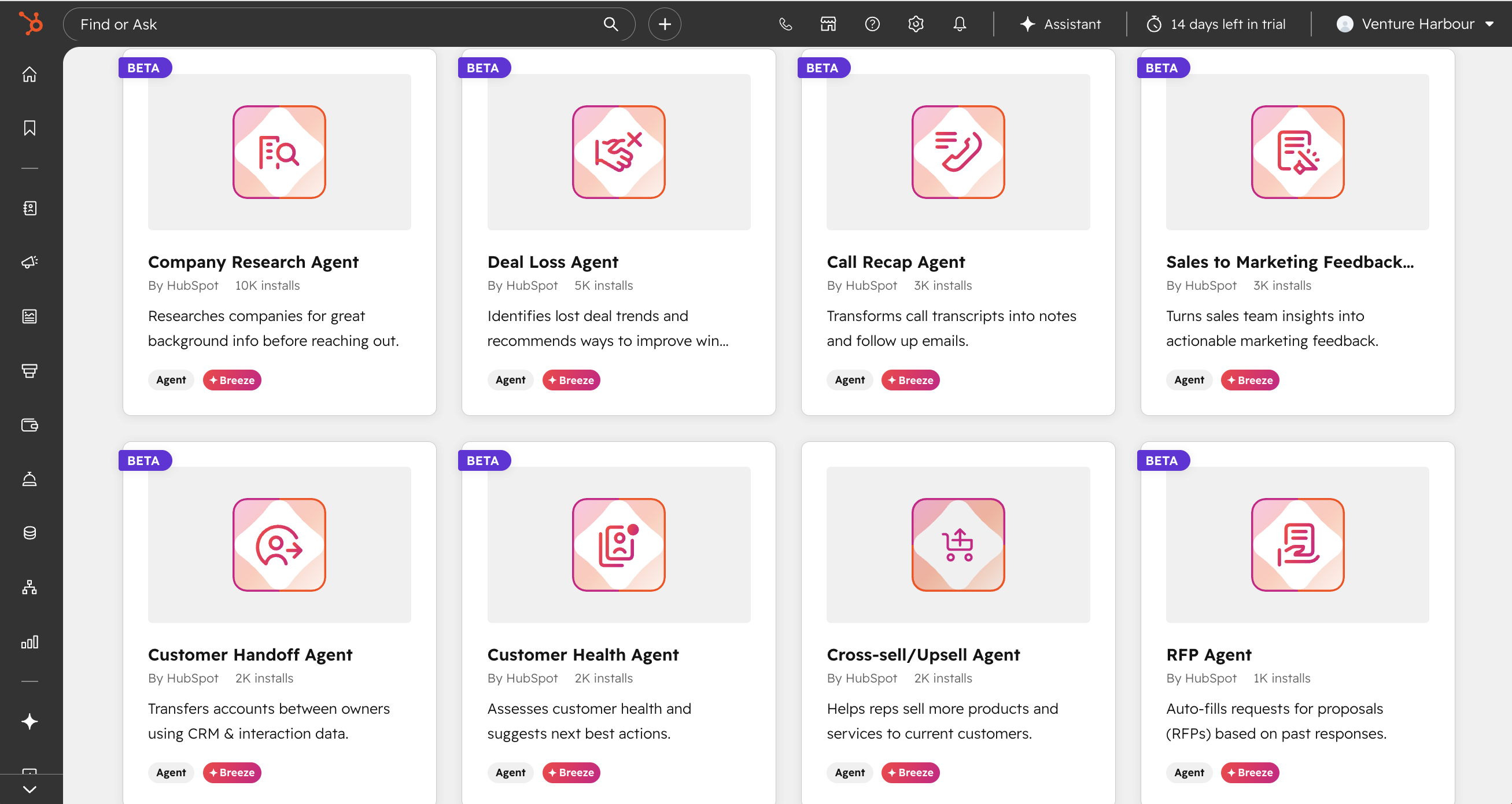Focus the Find or Ask search field

click(349, 24)
